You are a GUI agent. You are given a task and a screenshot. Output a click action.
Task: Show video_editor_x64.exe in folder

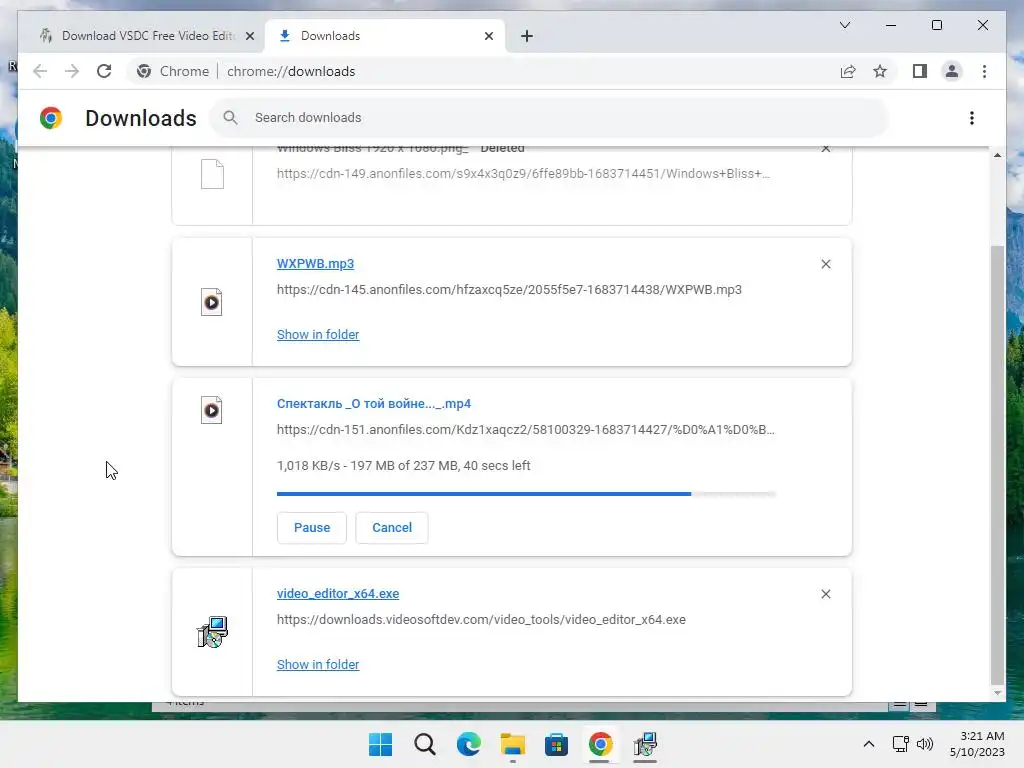click(x=318, y=664)
